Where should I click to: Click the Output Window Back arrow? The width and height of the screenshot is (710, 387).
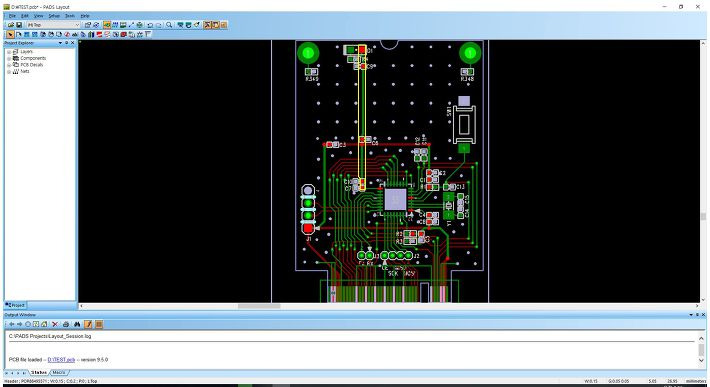11,324
